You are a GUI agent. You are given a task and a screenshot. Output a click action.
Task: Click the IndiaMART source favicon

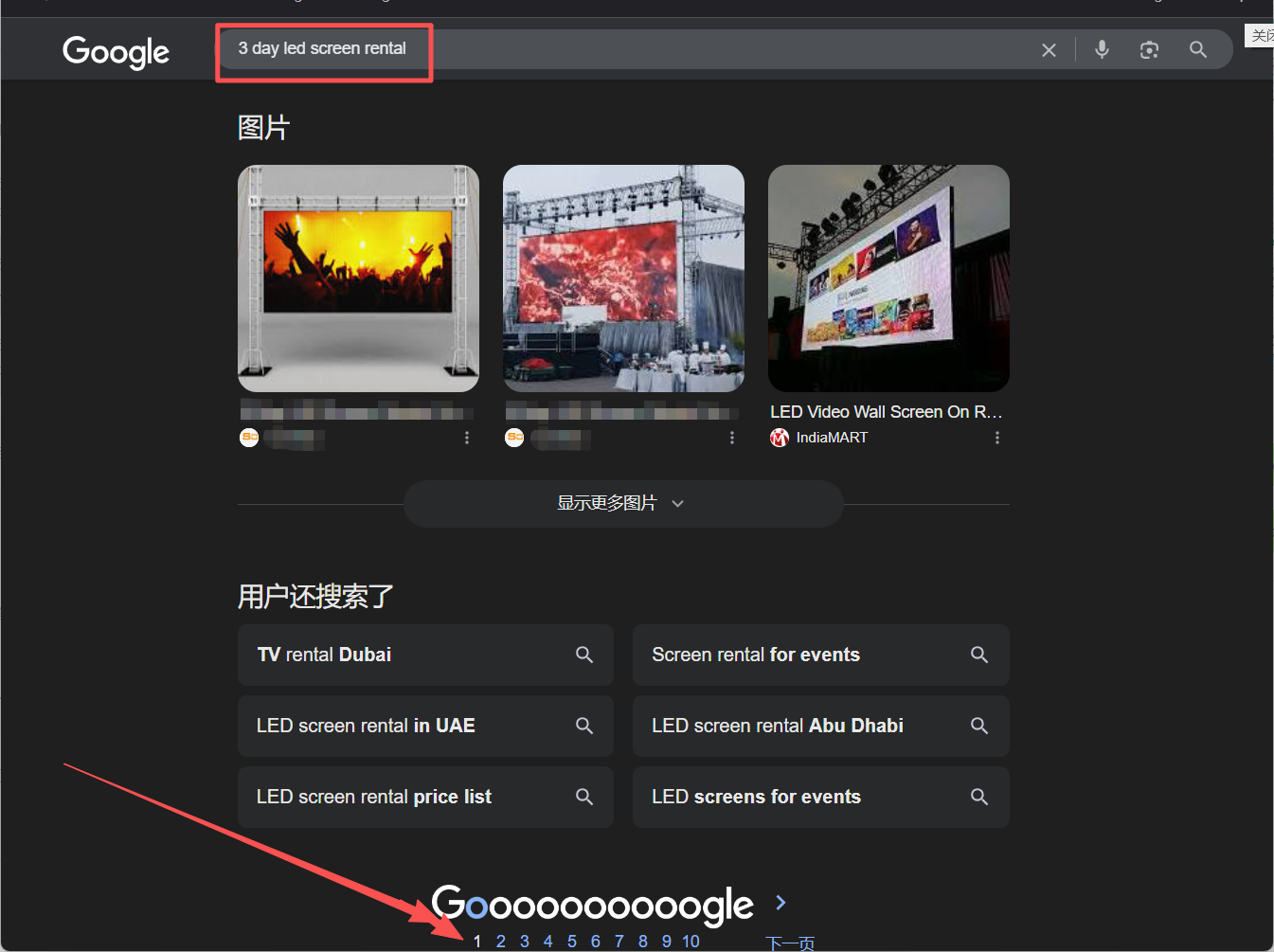780,438
